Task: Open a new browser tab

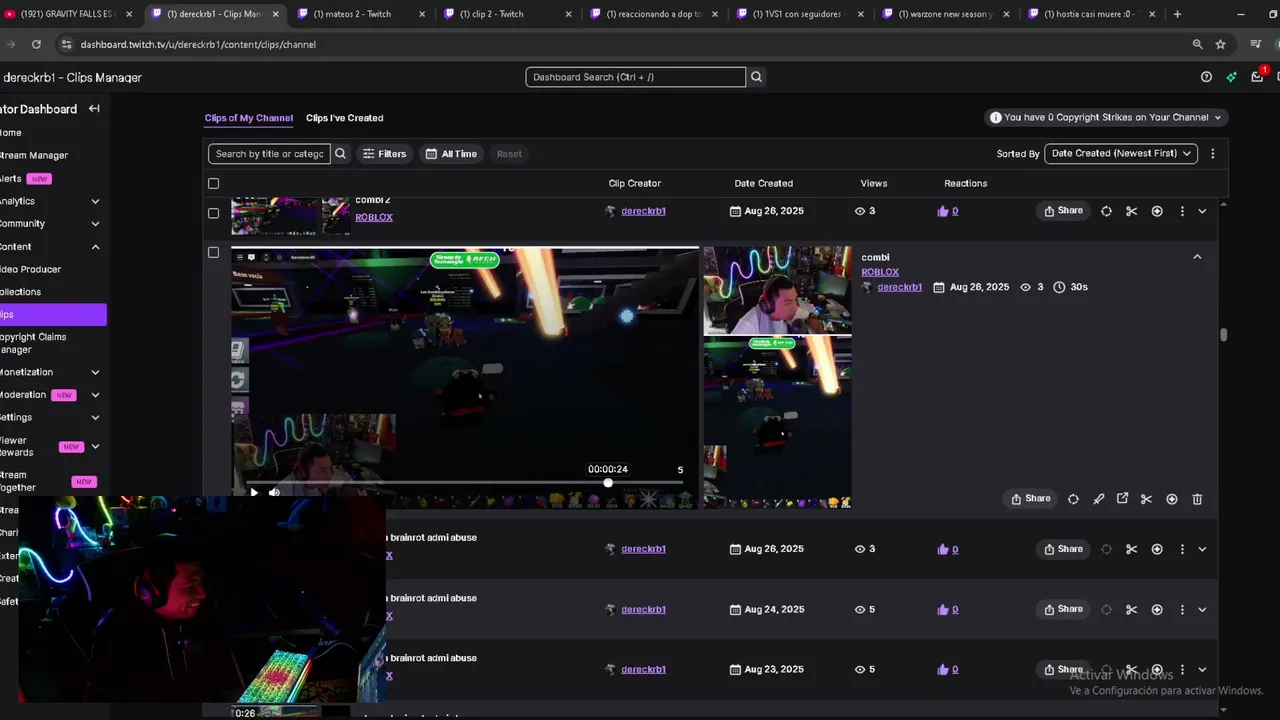Action: [1177, 14]
